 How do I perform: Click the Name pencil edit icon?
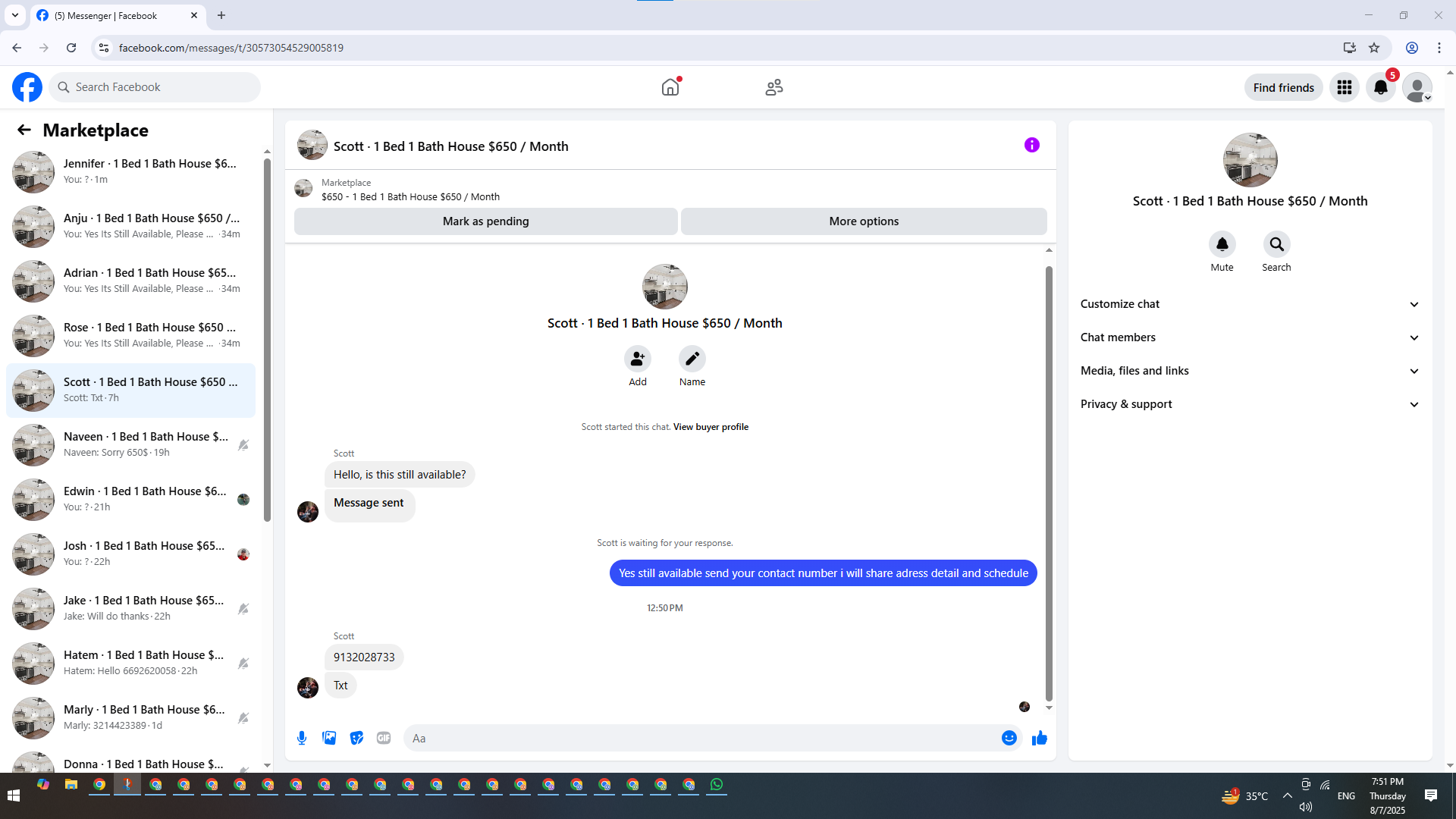tap(692, 359)
